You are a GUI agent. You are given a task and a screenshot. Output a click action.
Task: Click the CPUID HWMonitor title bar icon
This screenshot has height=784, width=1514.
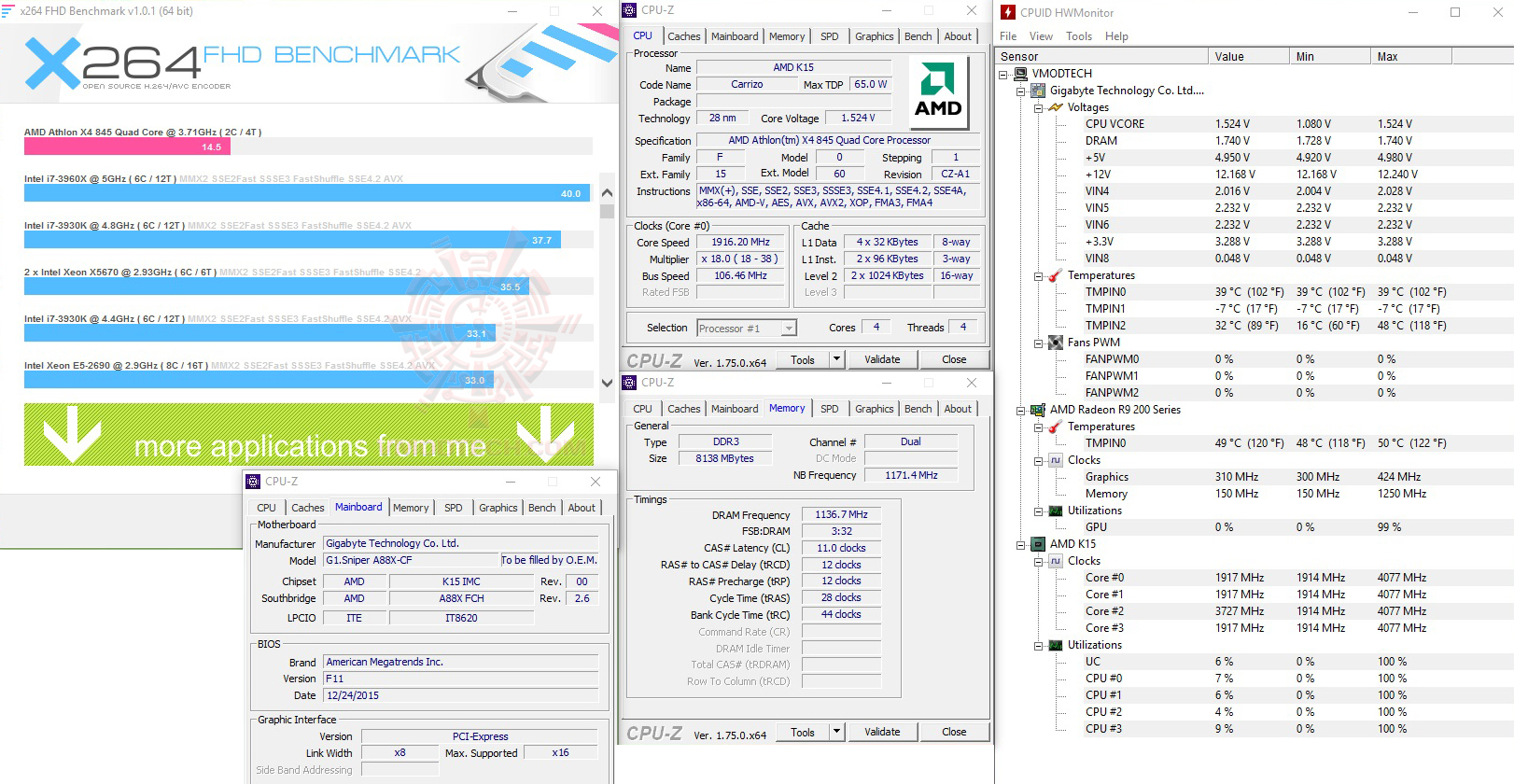pyautogui.click(x=1008, y=12)
